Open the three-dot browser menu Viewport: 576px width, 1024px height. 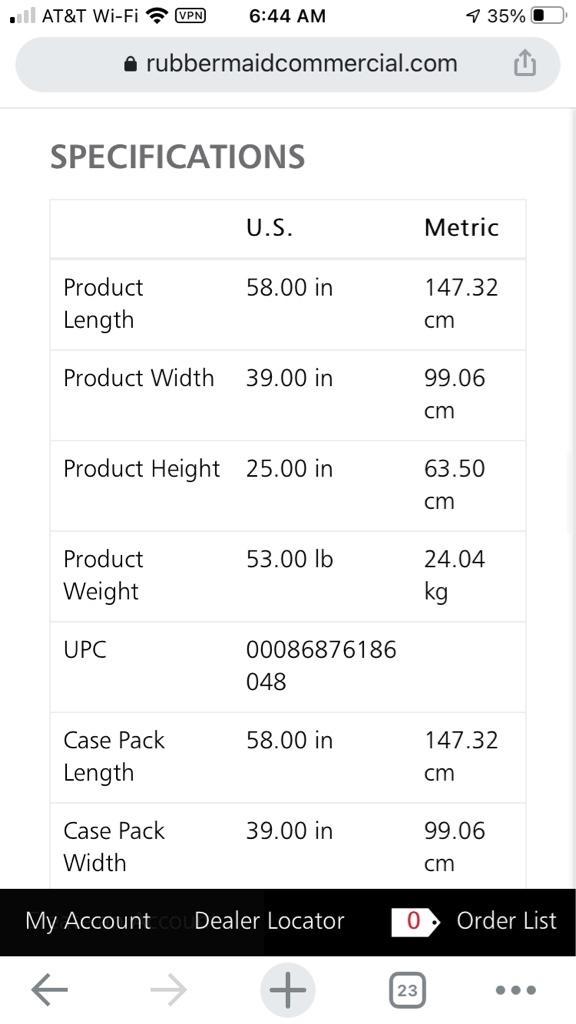tap(516, 990)
